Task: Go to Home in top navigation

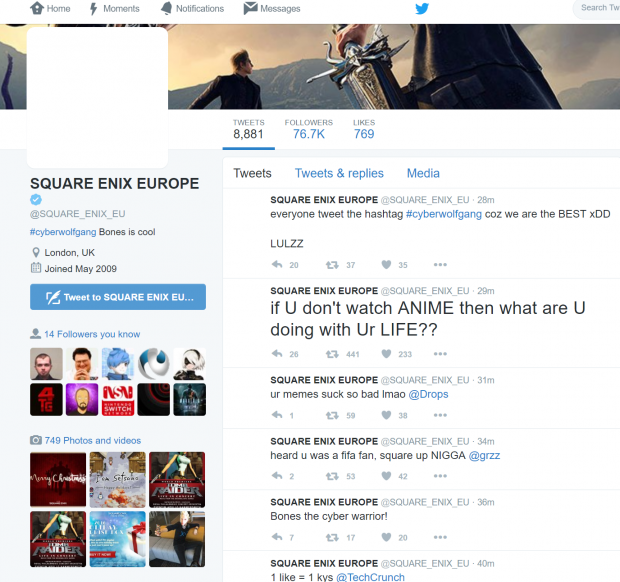Action: point(50,8)
